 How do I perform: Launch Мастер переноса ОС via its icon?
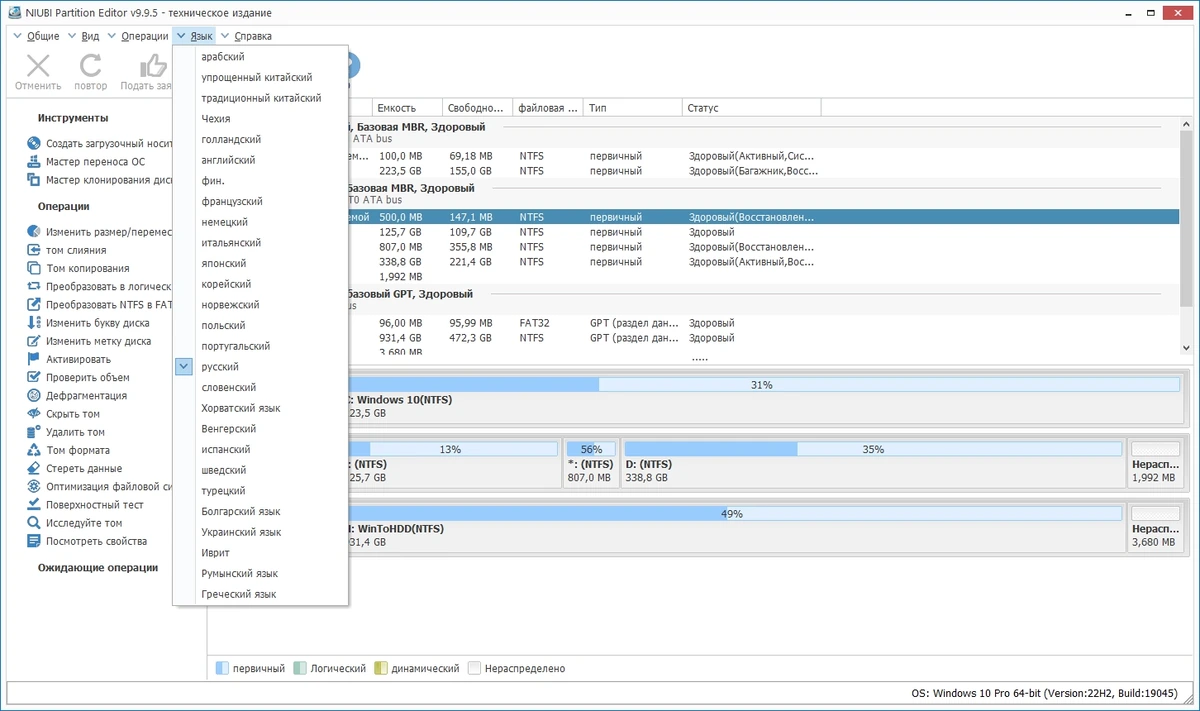34,162
